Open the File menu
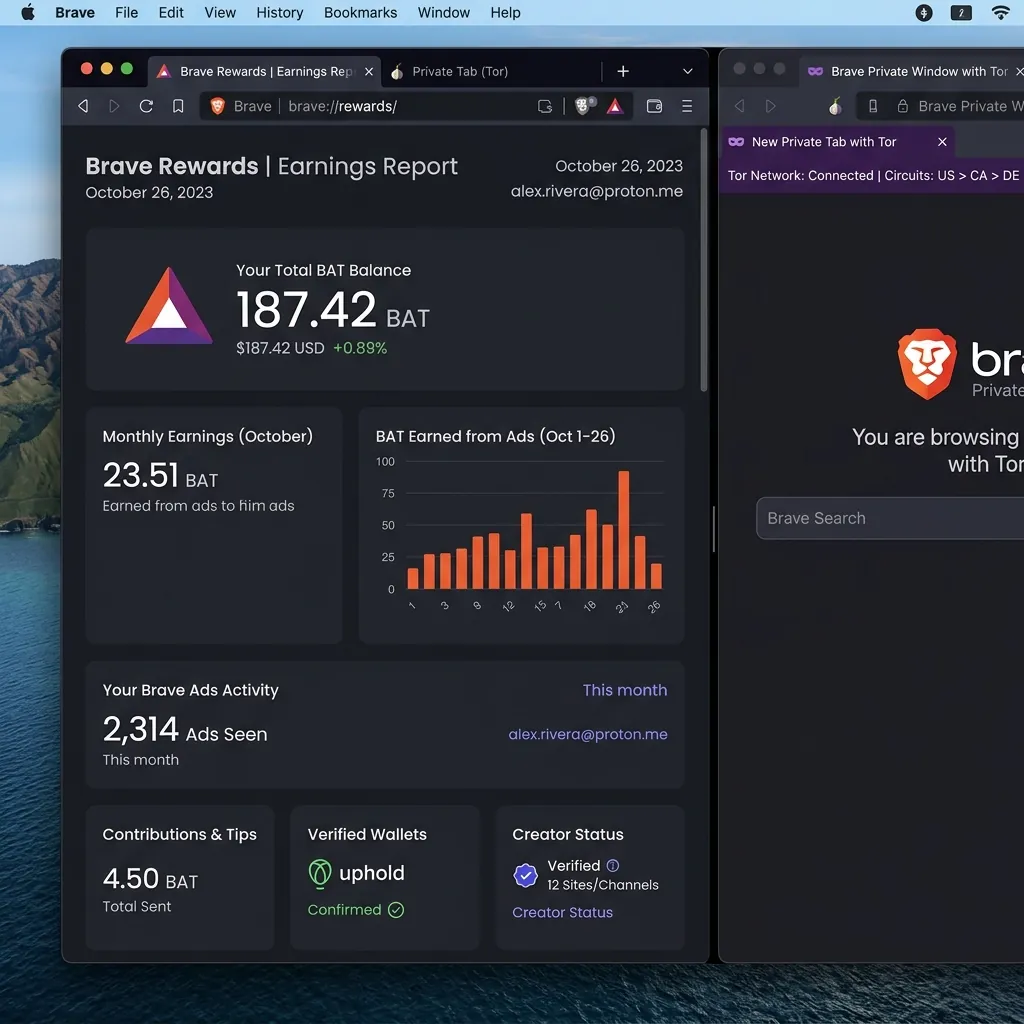The image size is (1024, 1024). pos(126,12)
